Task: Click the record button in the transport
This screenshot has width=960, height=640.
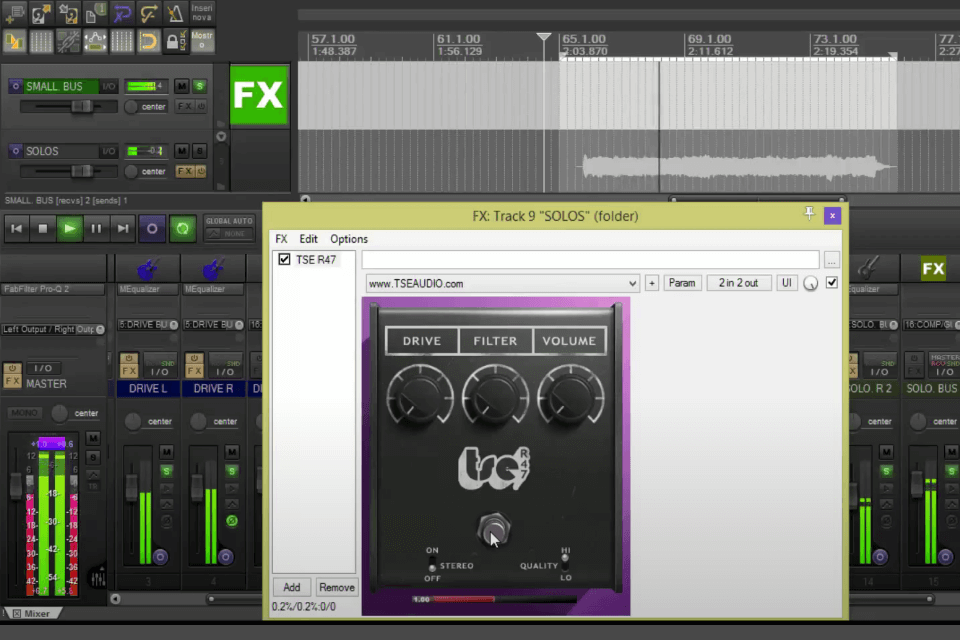Action: 152,228
